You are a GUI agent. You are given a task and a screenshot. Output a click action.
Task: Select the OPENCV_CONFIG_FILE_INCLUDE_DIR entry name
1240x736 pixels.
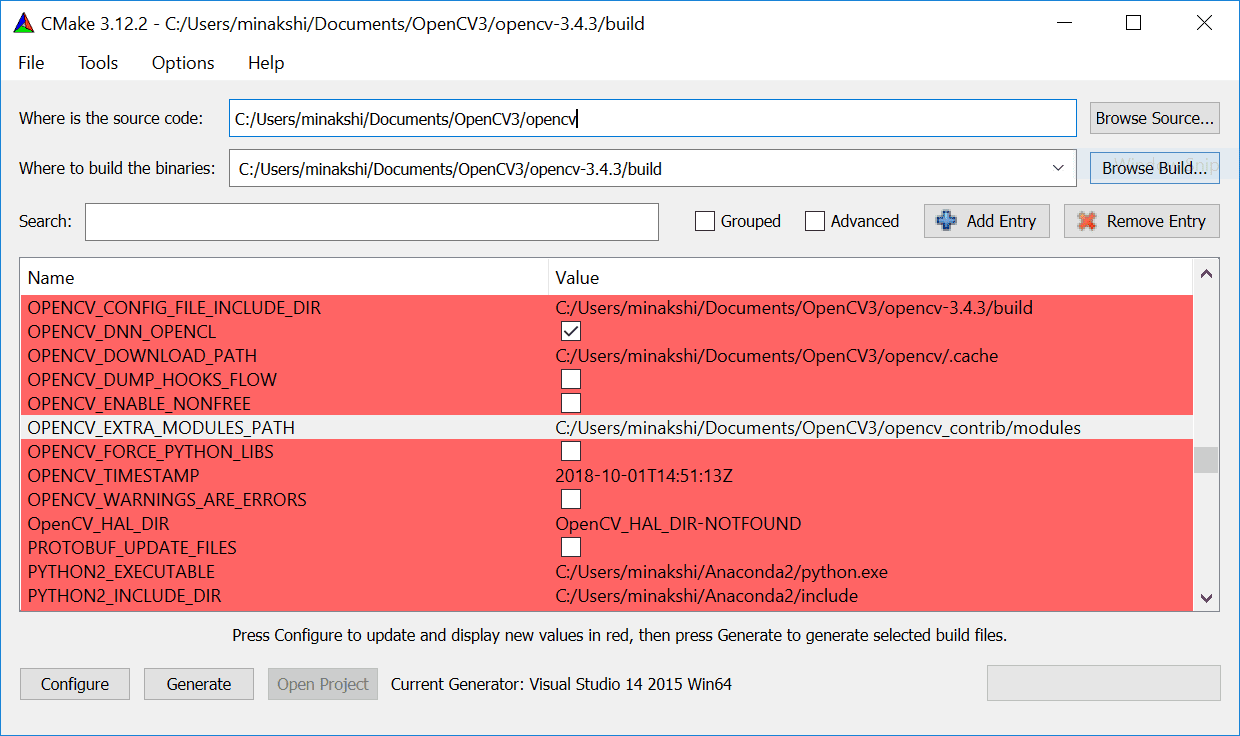click(174, 307)
